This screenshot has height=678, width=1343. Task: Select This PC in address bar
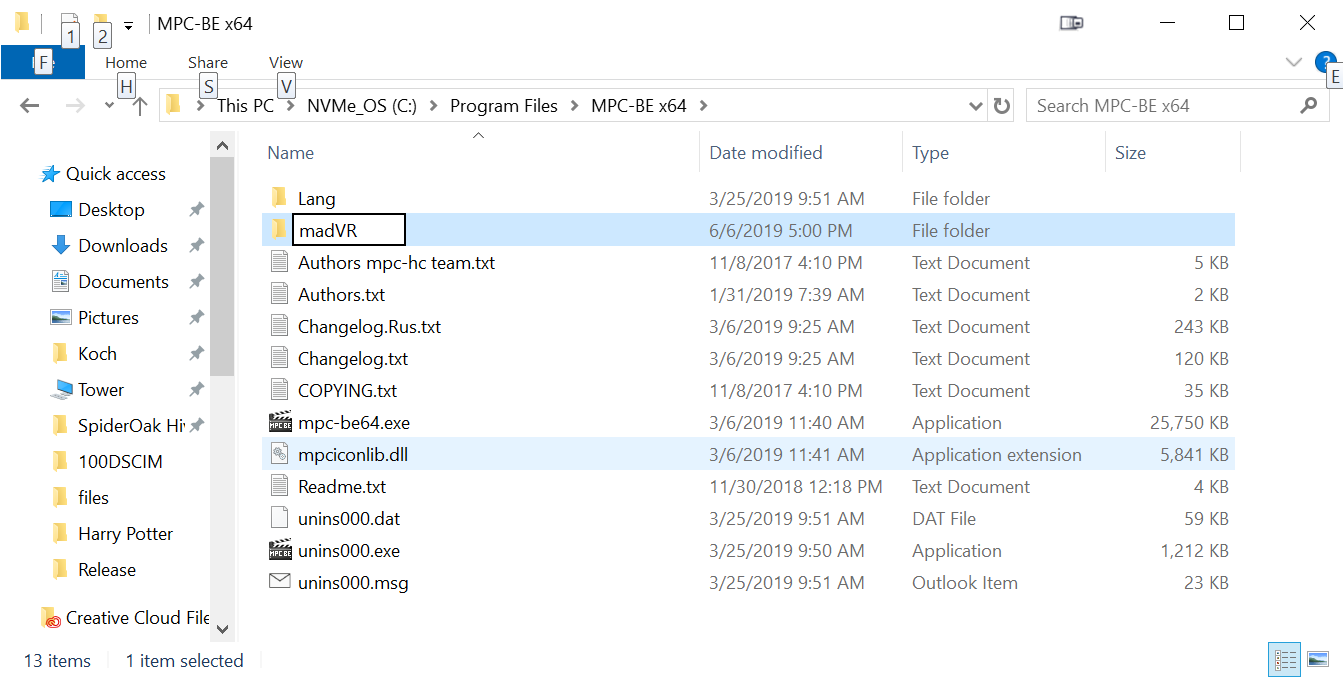[x=245, y=105]
